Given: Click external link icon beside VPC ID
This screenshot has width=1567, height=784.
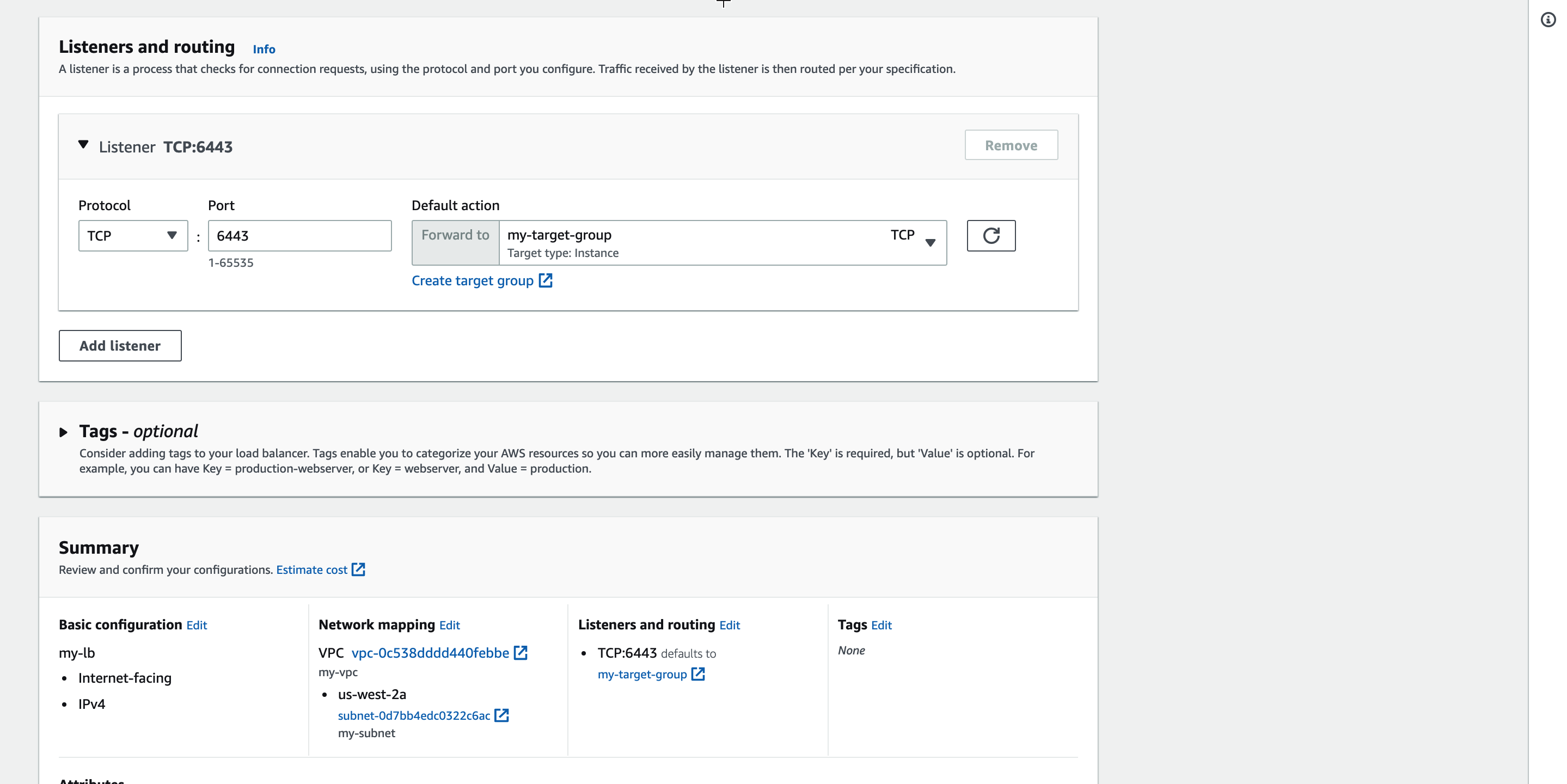Looking at the screenshot, I should 521,653.
